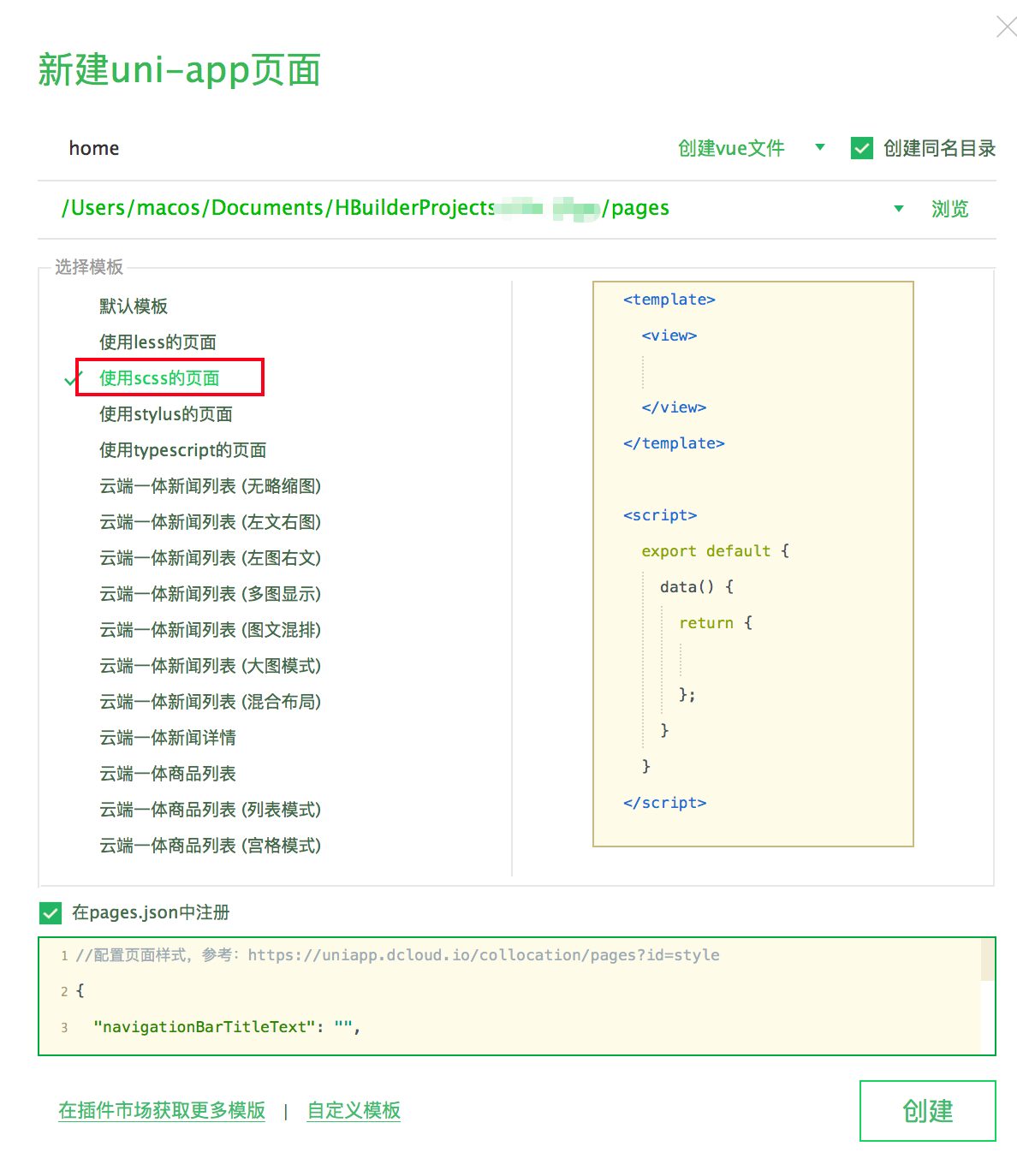Open the 创建vue文件 file type dropdown
Screen dimensions: 1017x1176
(819, 147)
